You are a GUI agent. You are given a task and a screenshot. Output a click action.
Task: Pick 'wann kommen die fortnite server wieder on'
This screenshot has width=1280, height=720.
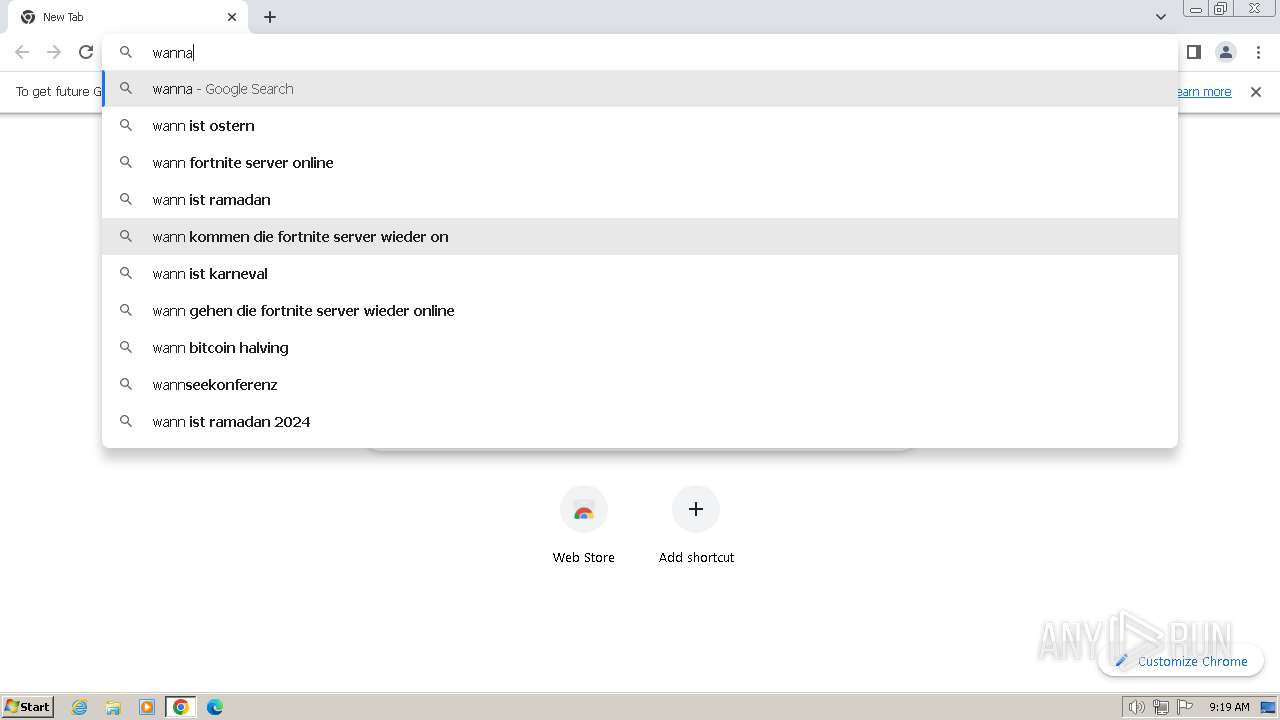[640, 237]
